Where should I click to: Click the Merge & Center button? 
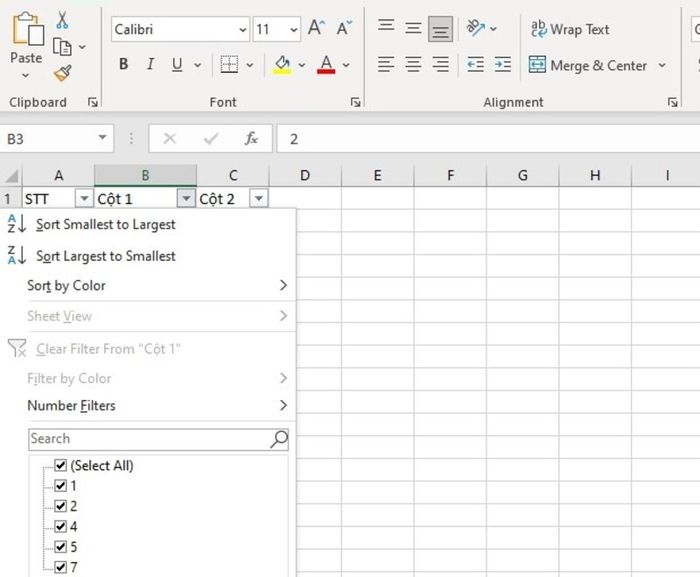point(588,65)
